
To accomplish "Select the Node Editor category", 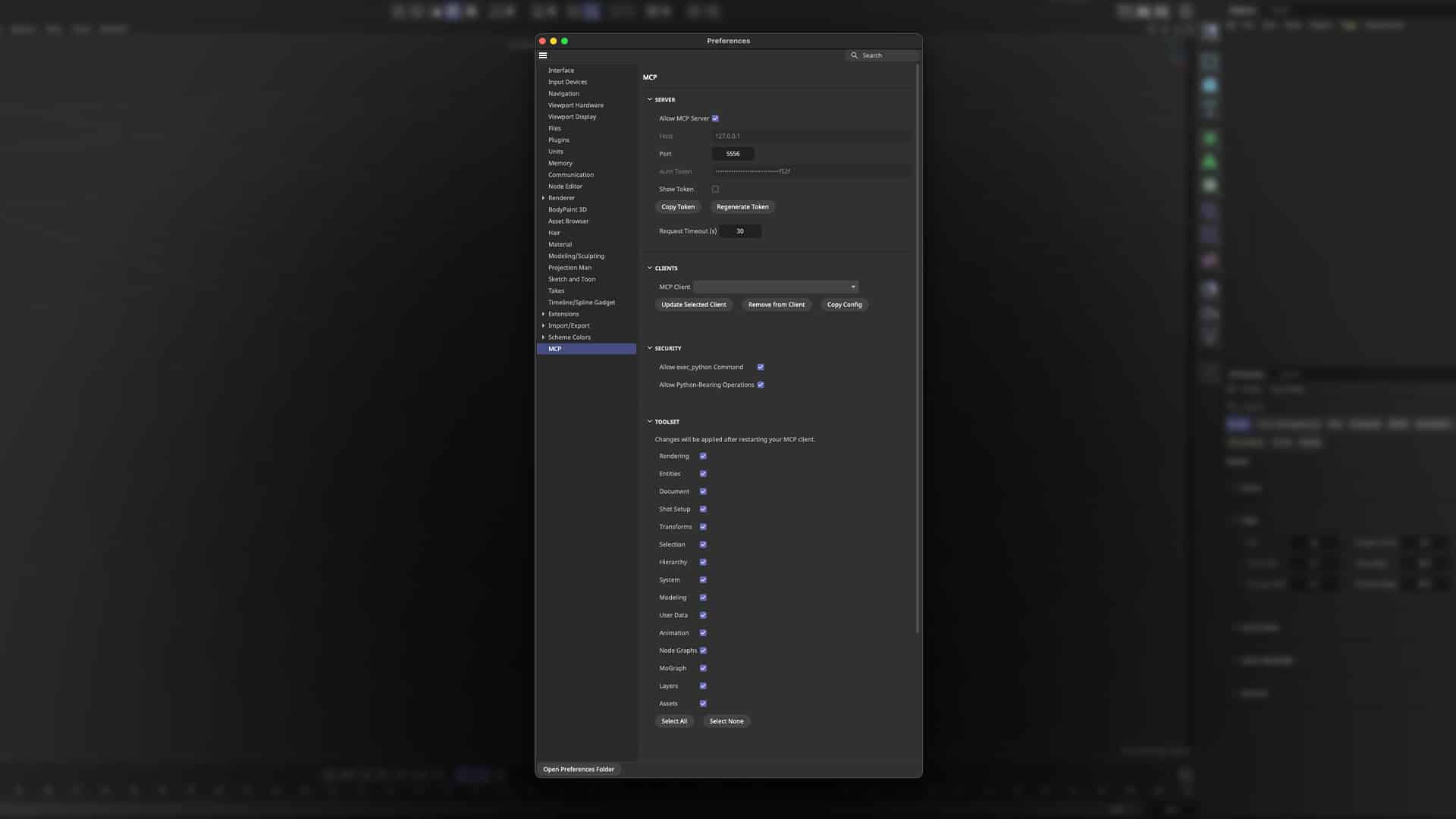I will tap(565, 187).
